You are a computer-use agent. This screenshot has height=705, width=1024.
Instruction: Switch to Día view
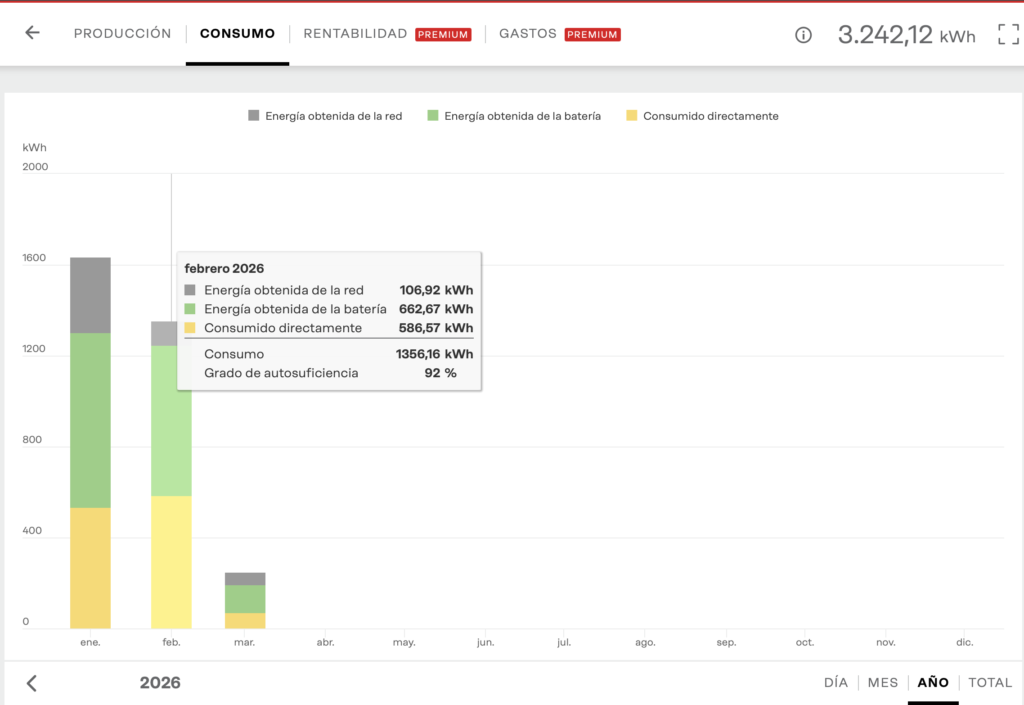coord(836,682)
